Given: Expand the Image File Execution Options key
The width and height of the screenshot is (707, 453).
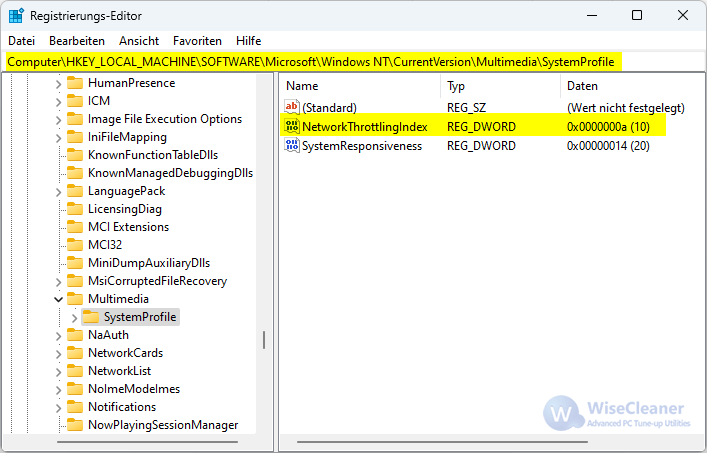Looking at the screenshot, I should click(58, 120).
